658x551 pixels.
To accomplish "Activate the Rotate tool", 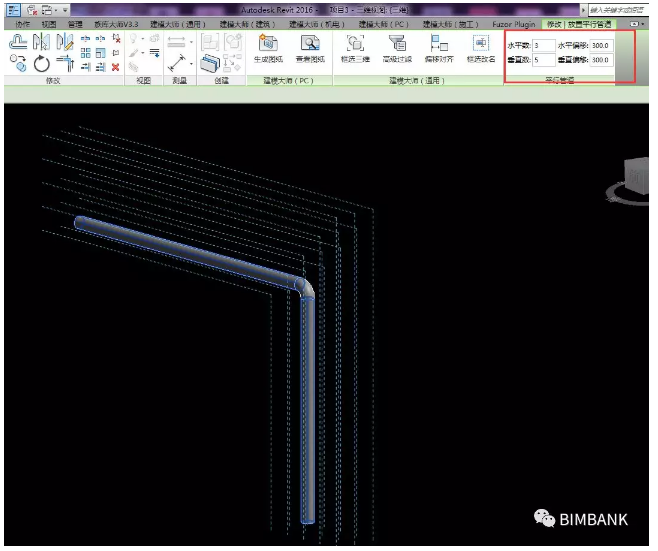I will [x=42, y=64].
